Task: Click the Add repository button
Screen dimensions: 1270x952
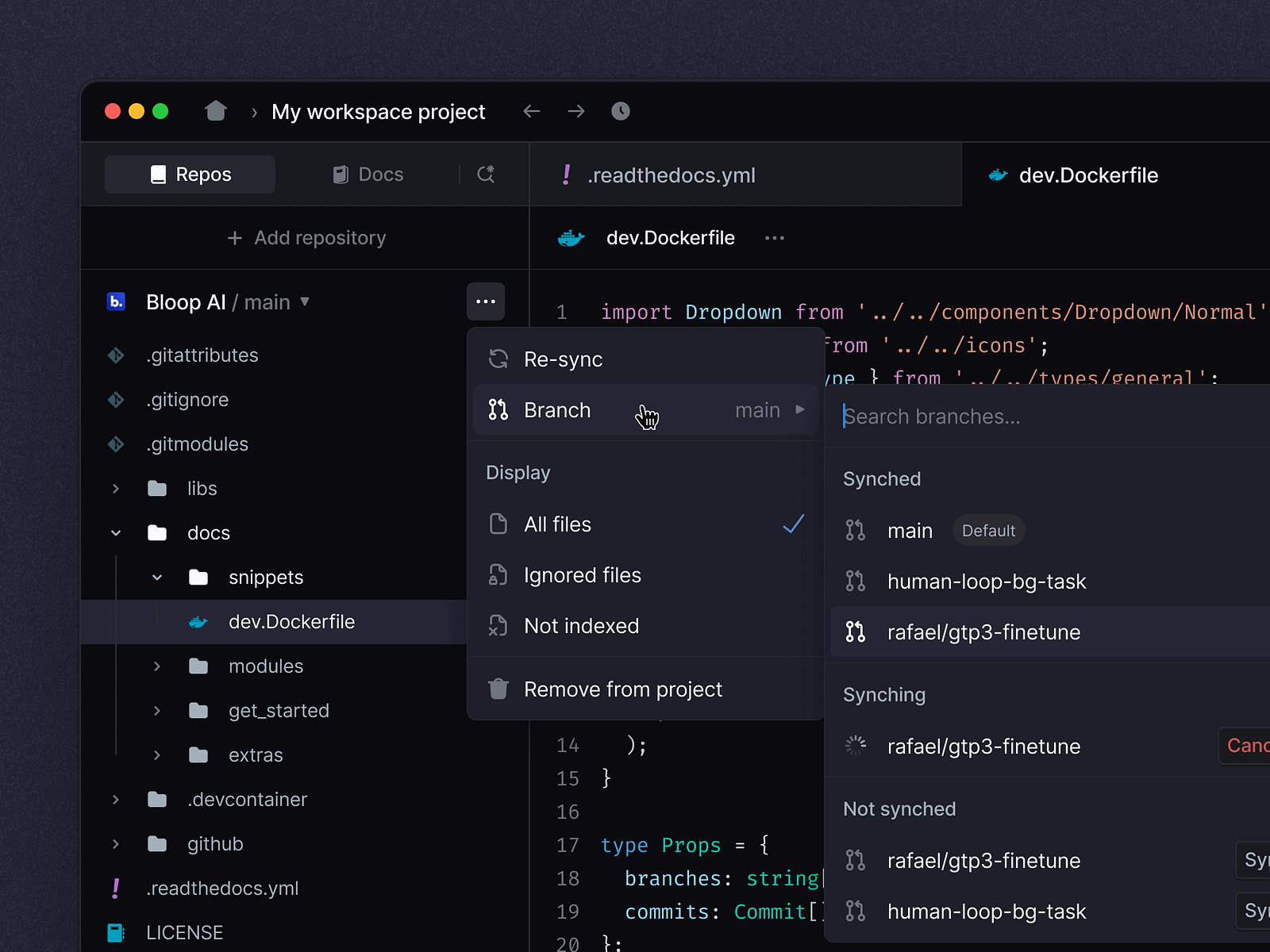Action: [x=306, y=237]
